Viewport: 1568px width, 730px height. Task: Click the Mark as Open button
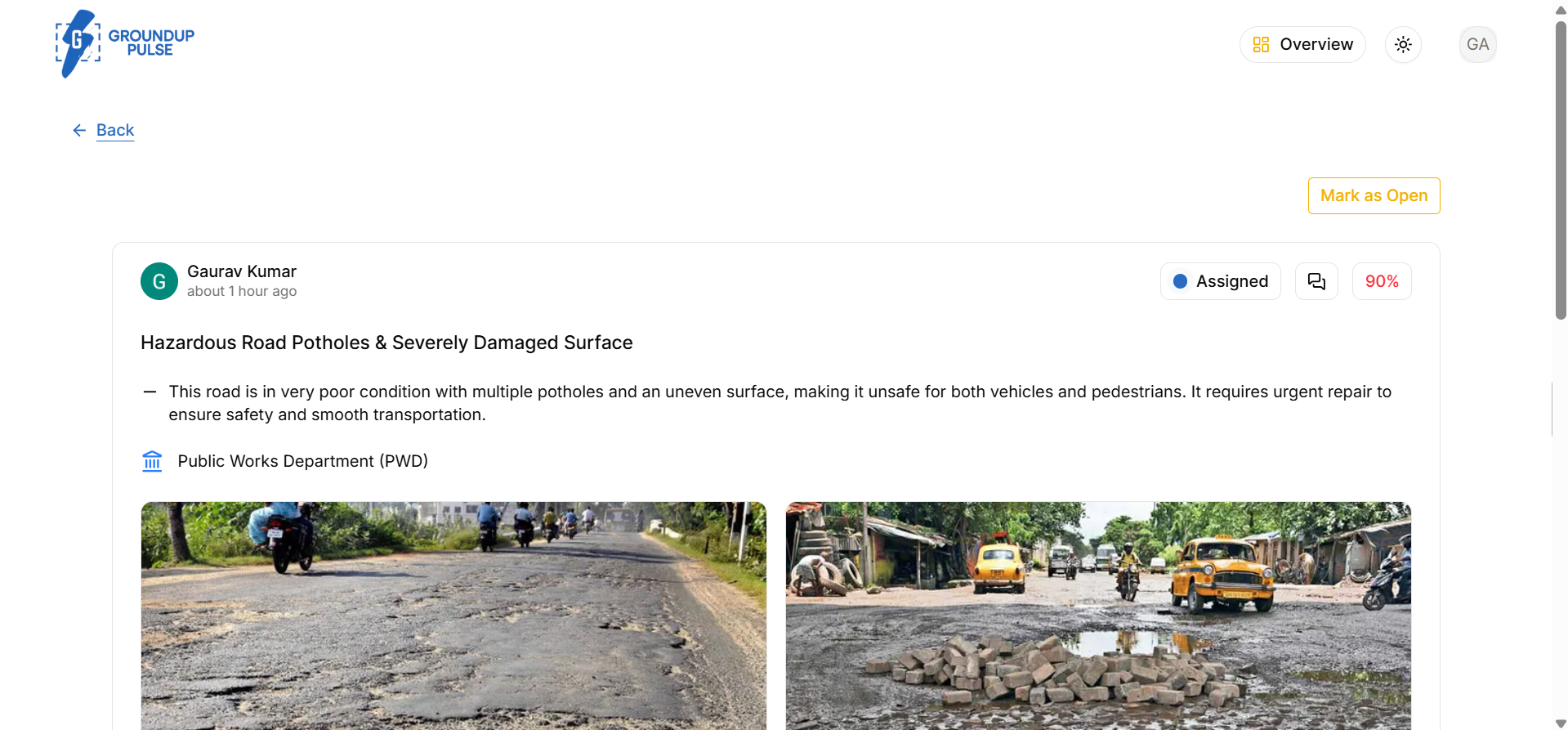click(1374, 195)
